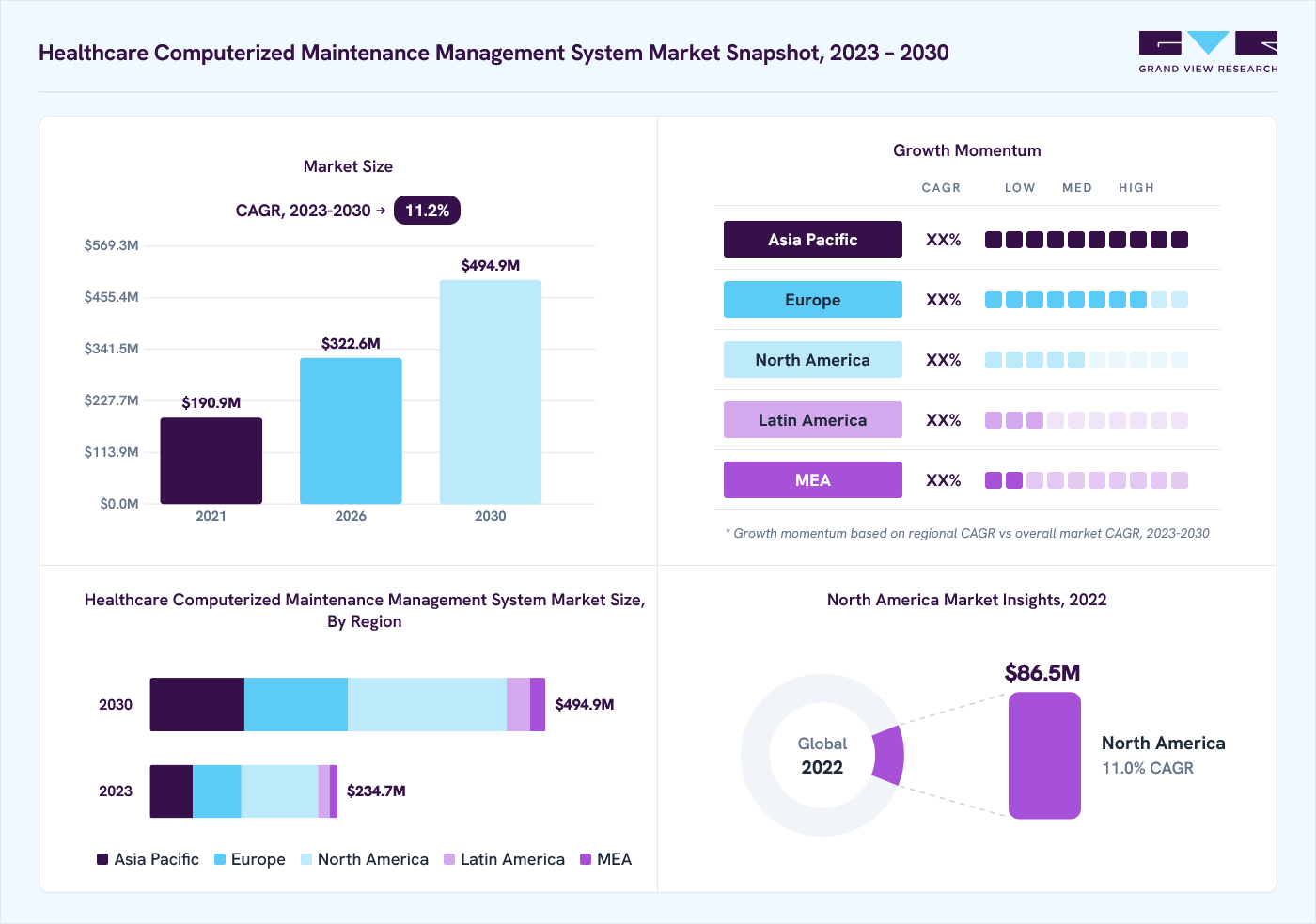Click the Market Size chart title

(348, 166)
